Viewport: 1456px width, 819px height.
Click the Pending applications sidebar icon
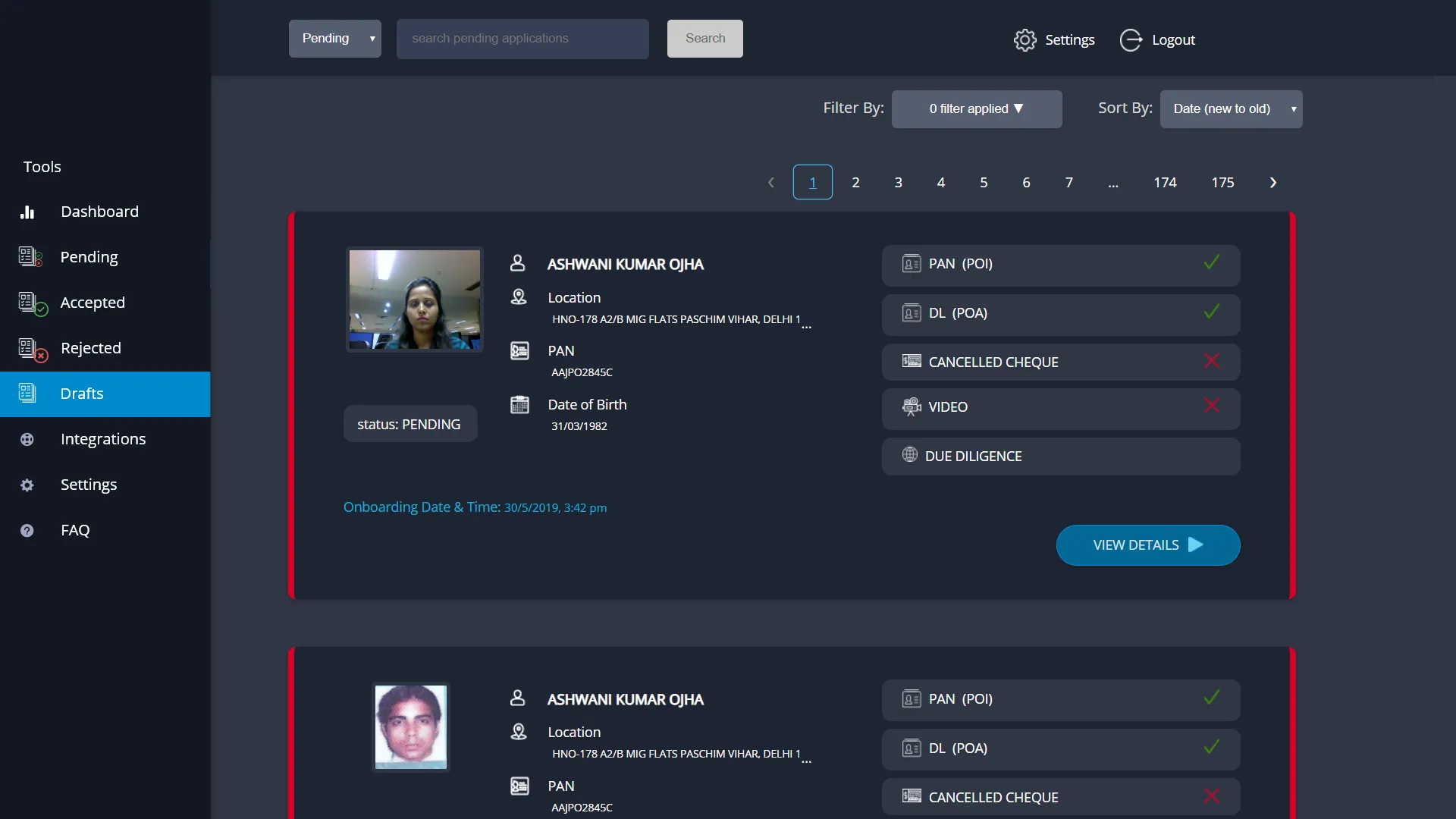[x=30, y=257]
